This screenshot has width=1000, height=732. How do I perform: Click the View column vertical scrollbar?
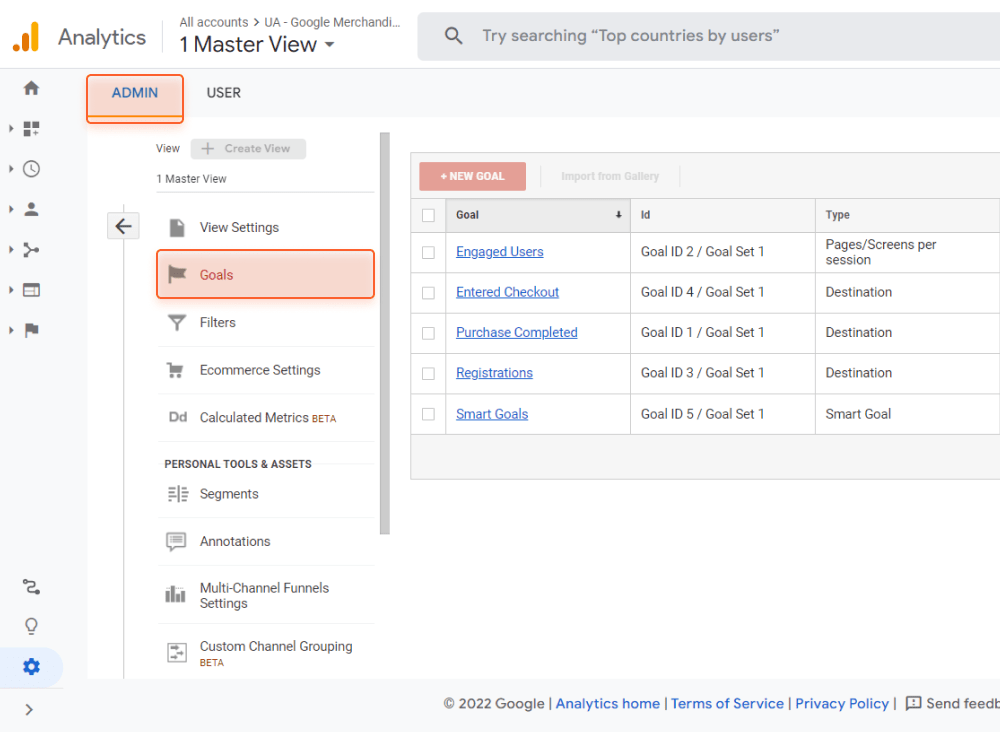[385, 333]
